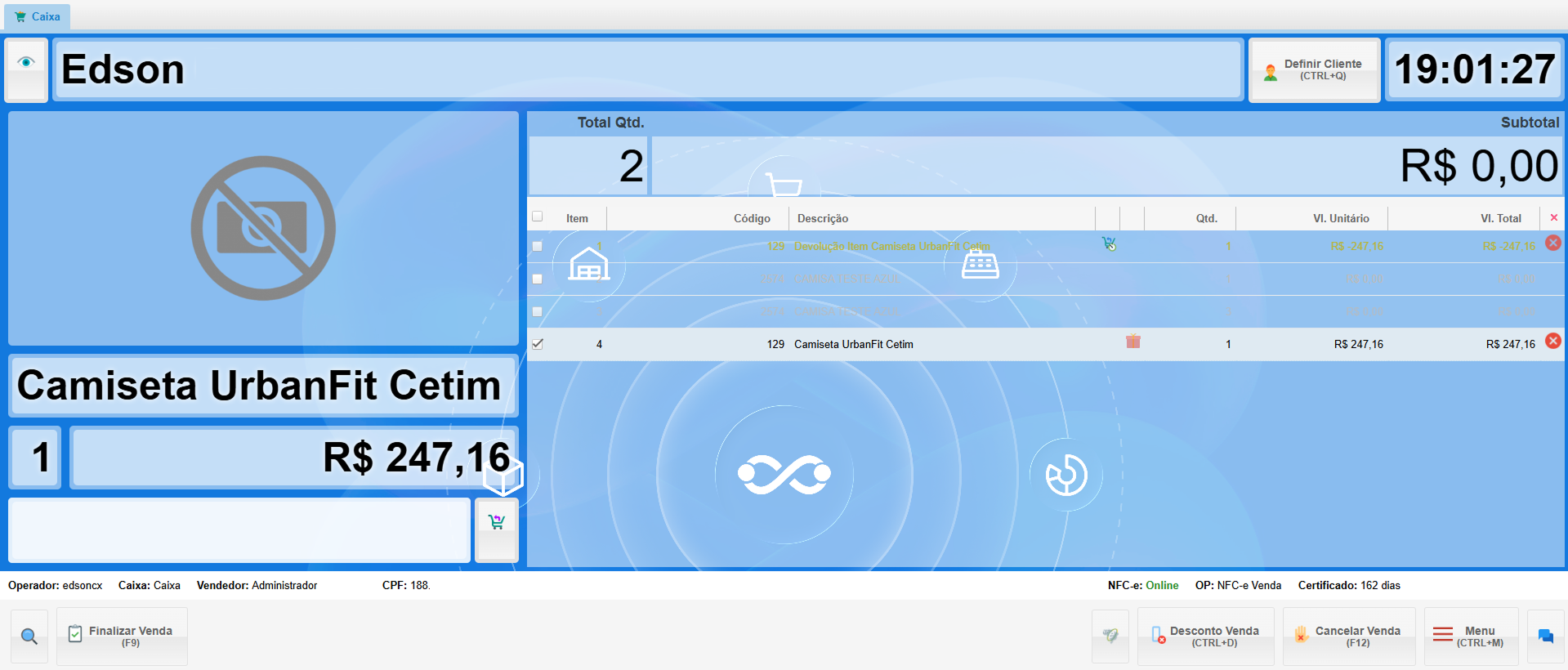This screenshot has width=1568, height=670.
Task: Open the Menu button (CTRL+M)
Action: point(1471,636)
